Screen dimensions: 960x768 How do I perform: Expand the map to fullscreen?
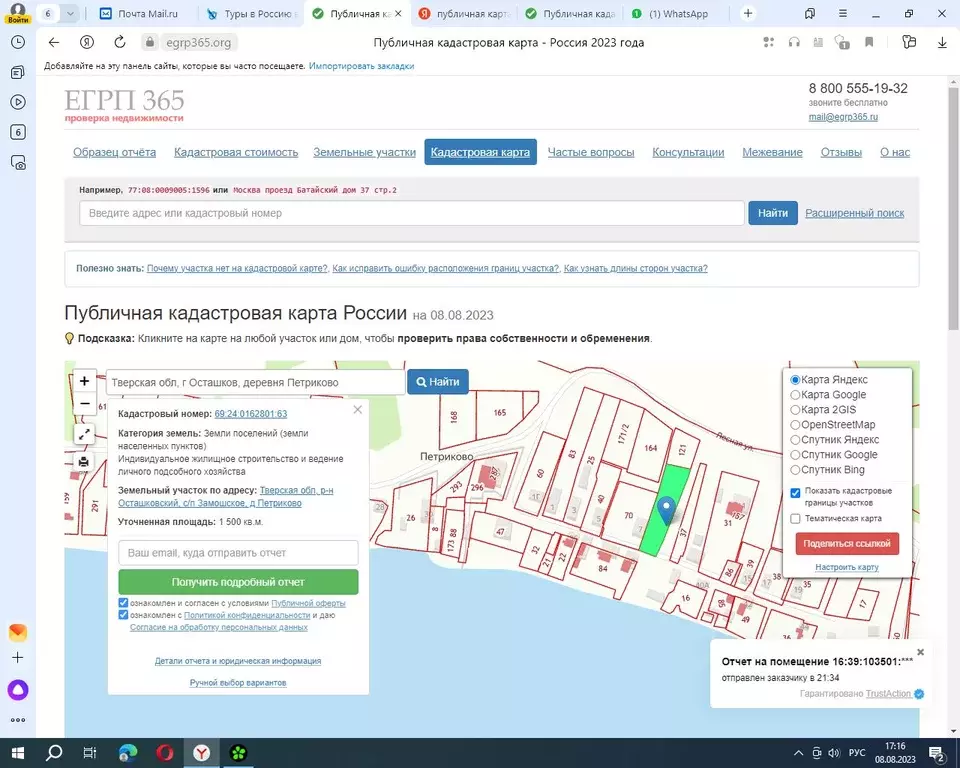[84, 434]
